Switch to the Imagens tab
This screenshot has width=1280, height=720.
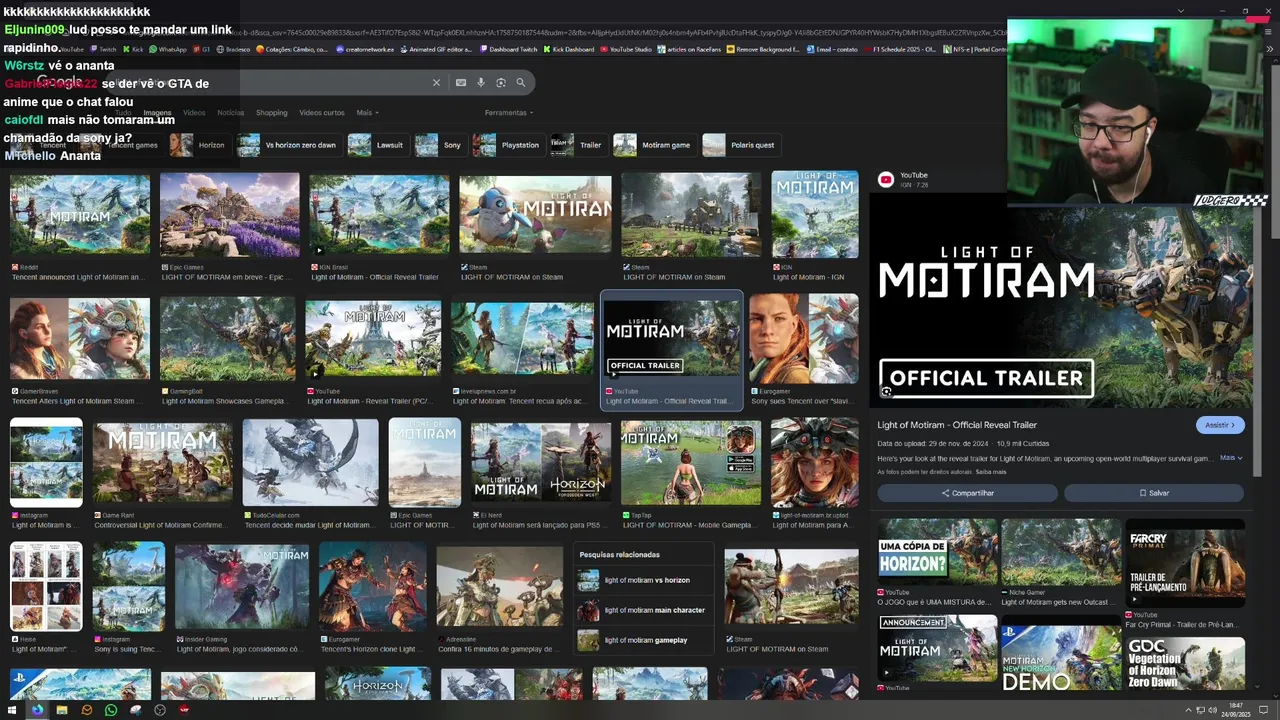click(157, 113)
